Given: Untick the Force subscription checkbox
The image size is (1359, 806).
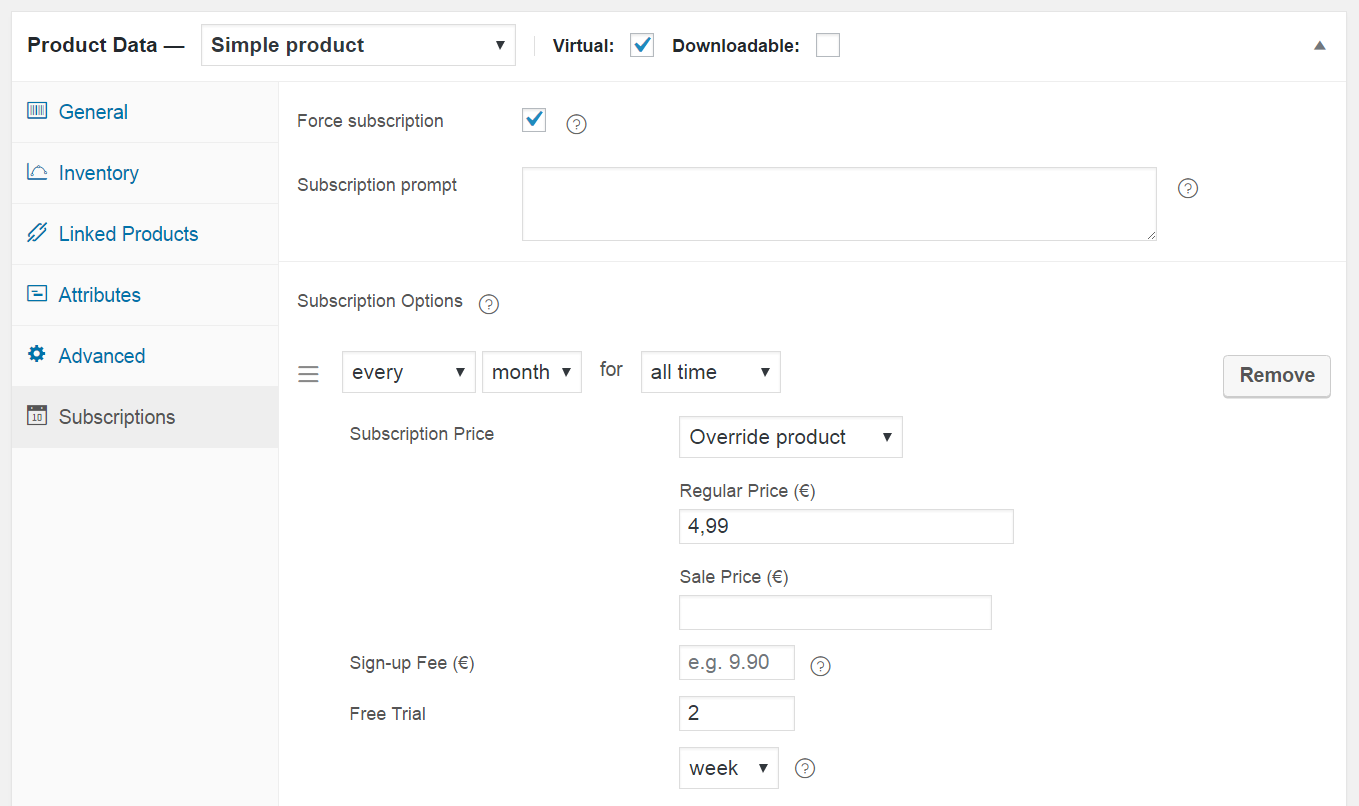Looking at the screenshot, I should coord(534,121).
